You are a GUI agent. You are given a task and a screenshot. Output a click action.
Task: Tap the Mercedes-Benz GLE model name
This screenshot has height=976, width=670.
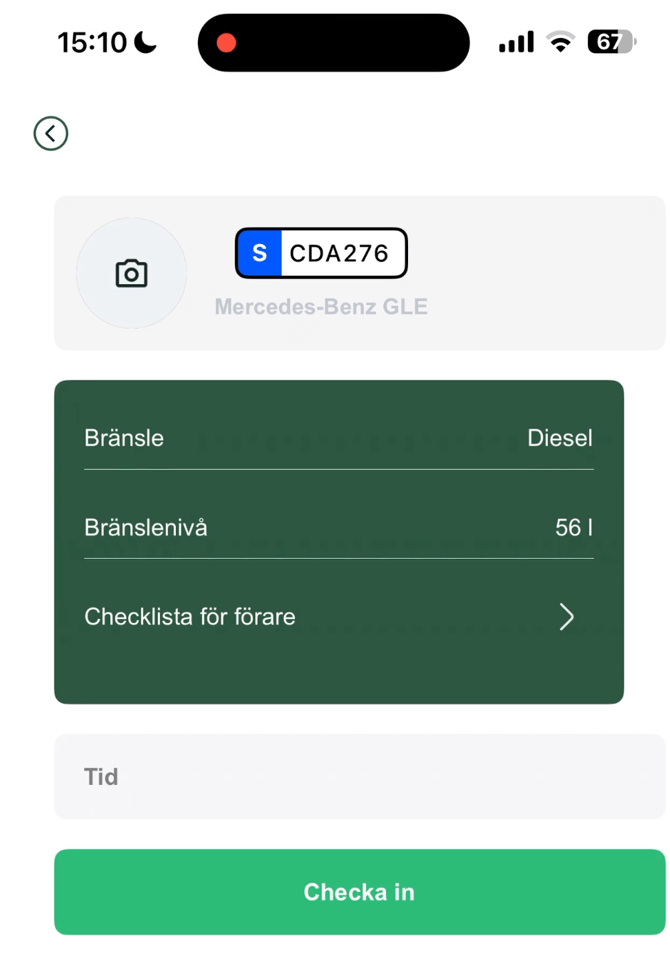click(x=321, y=307)
